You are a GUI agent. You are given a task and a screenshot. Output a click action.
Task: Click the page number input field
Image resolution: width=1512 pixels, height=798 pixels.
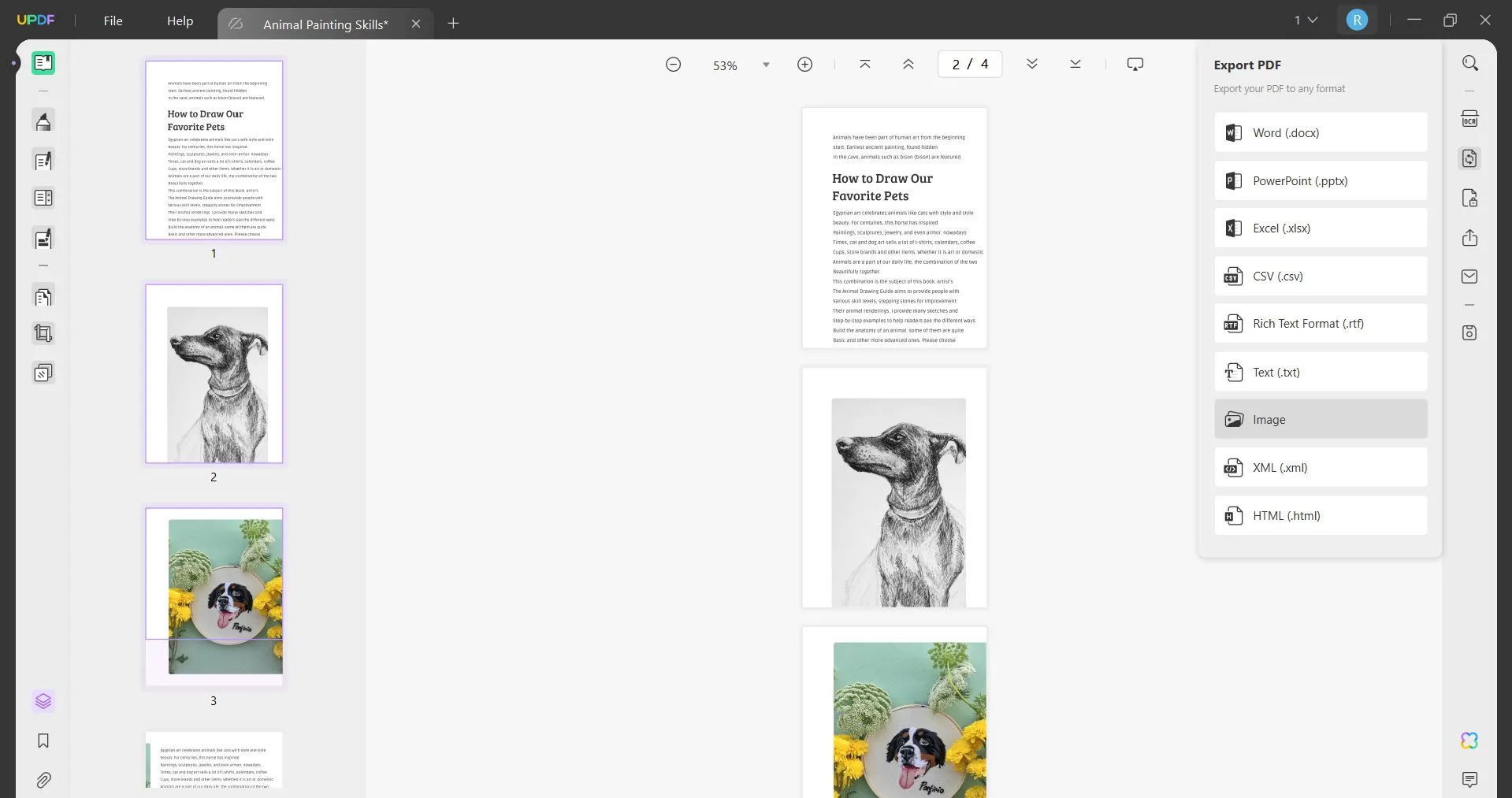(970, 65)
